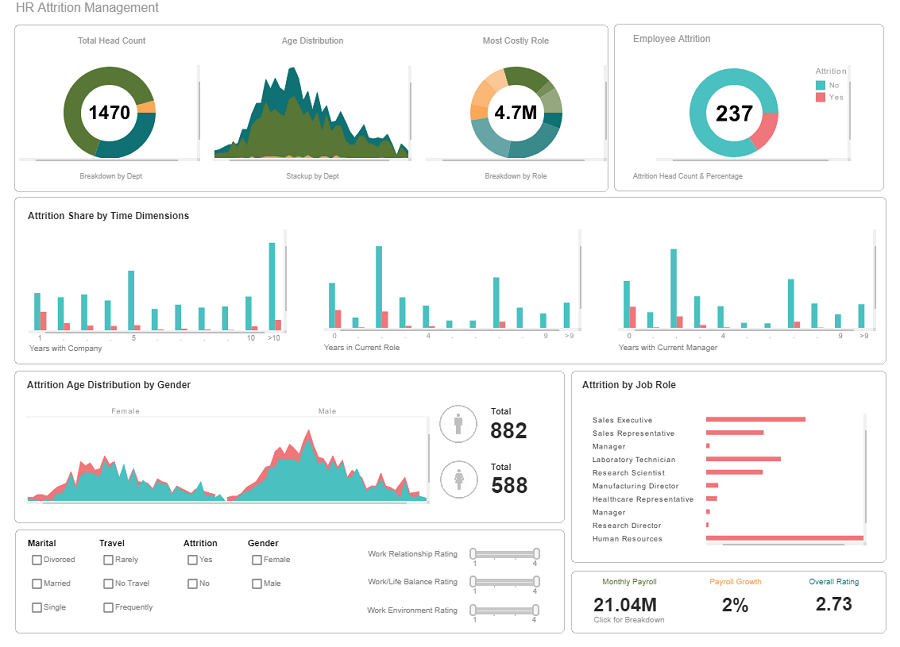Enable the Frequently travel filter
Screen dimensions: 900x647
pos(108,607)
